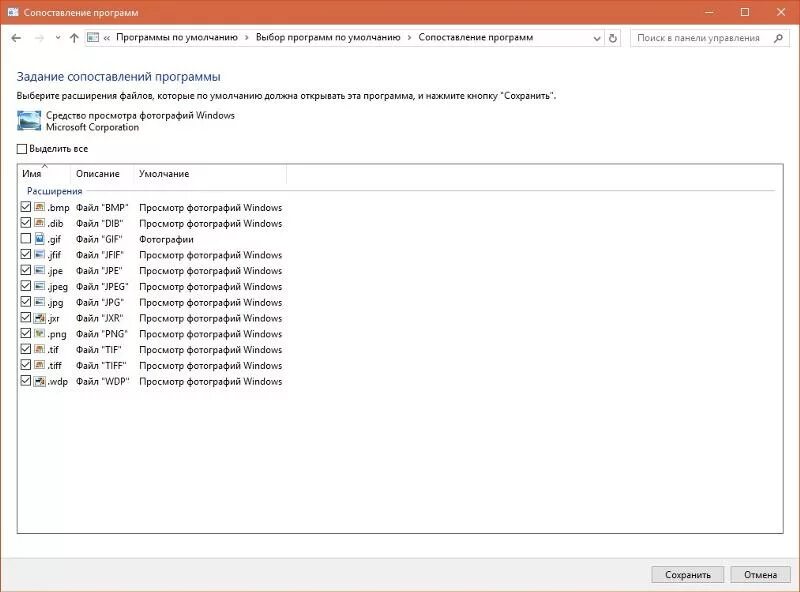Click the .jpg file type icon

[x=40, y=302]
